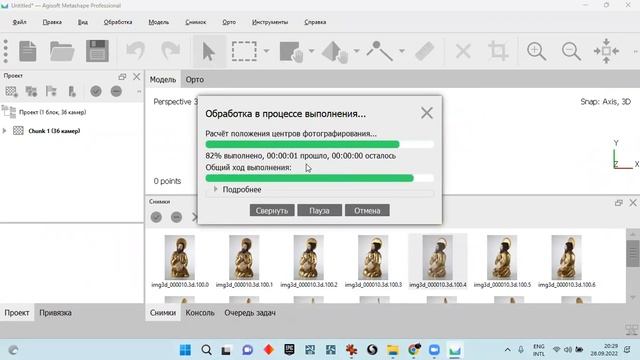
Task: Choose the rectangle selection tool
Action: tap(244, 51)
